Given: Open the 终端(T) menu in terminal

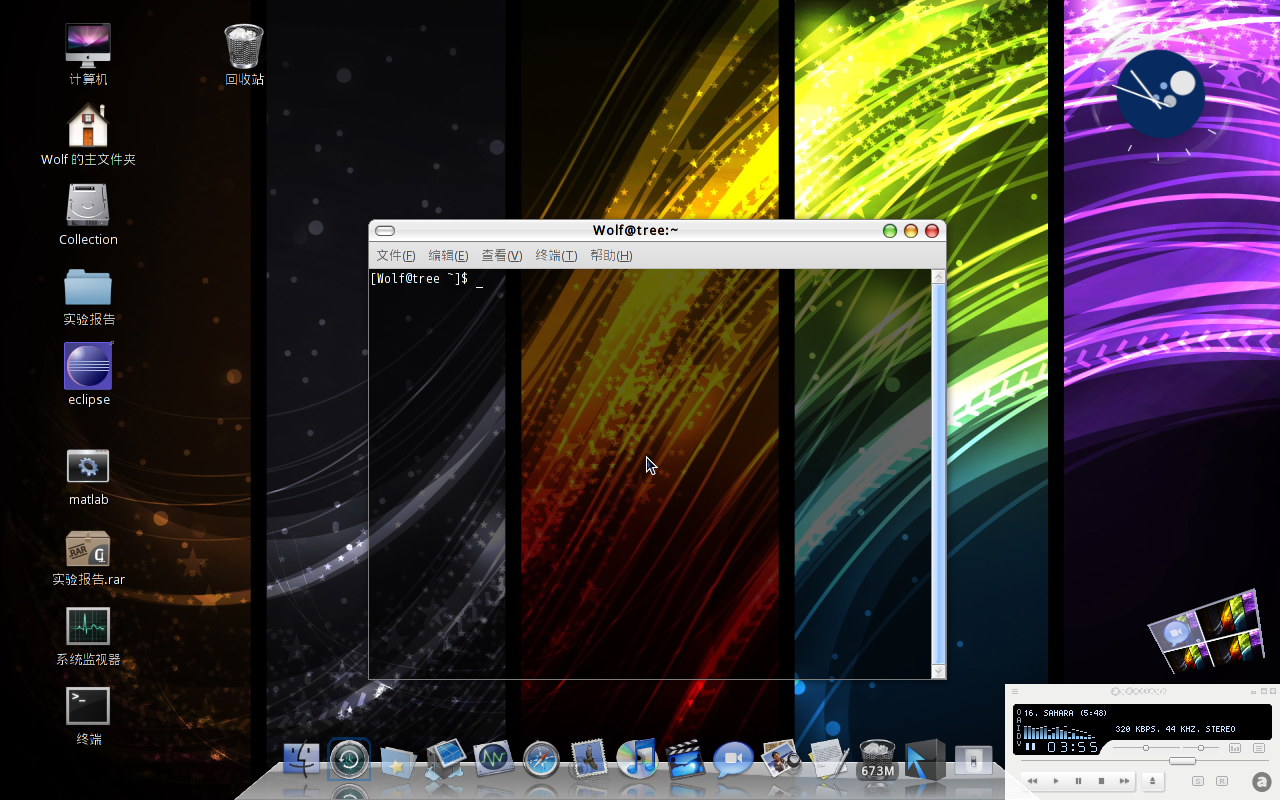Looking at the screenshot, I should [556, 256].
